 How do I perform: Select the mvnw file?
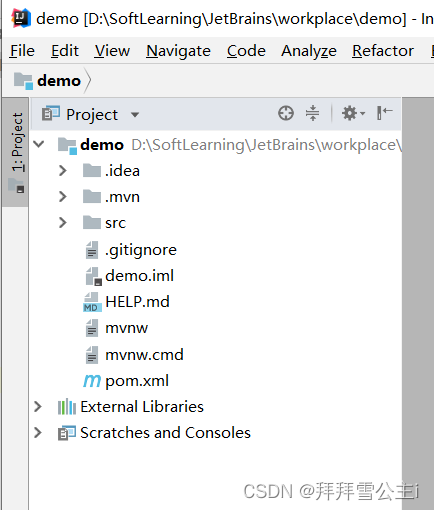point(127,328)
